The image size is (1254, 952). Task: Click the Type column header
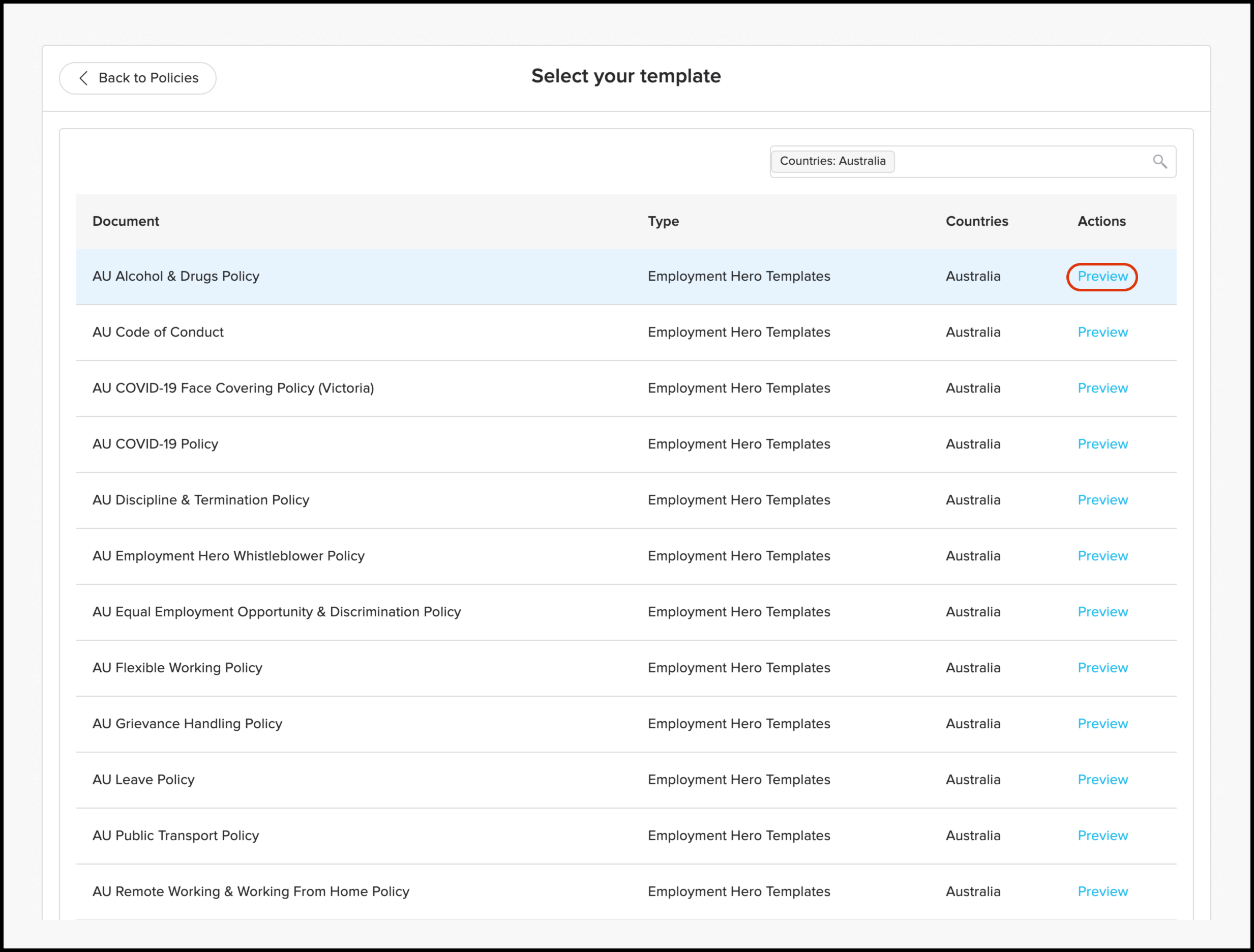click(x=663, y=221)
